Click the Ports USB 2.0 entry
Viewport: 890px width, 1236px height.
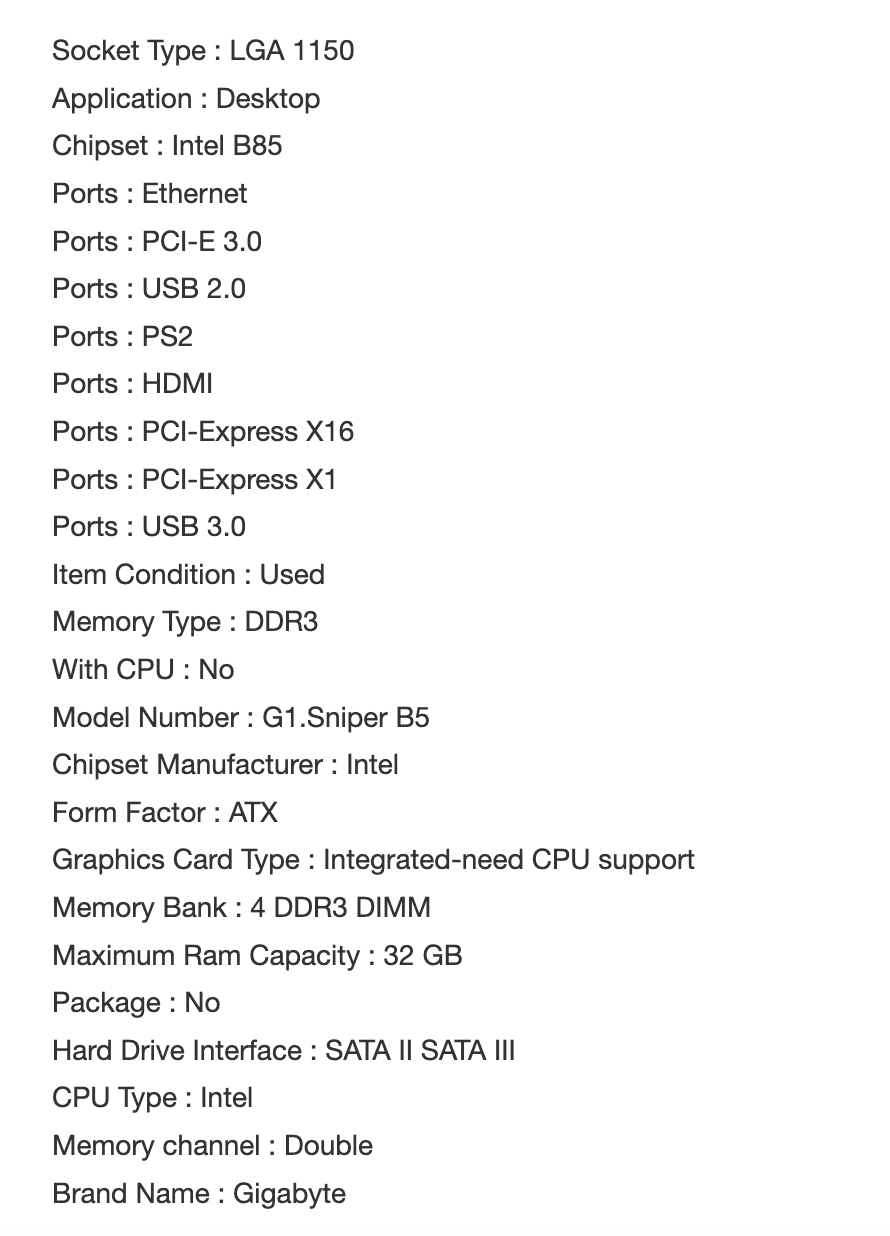(x=149, y=289)
